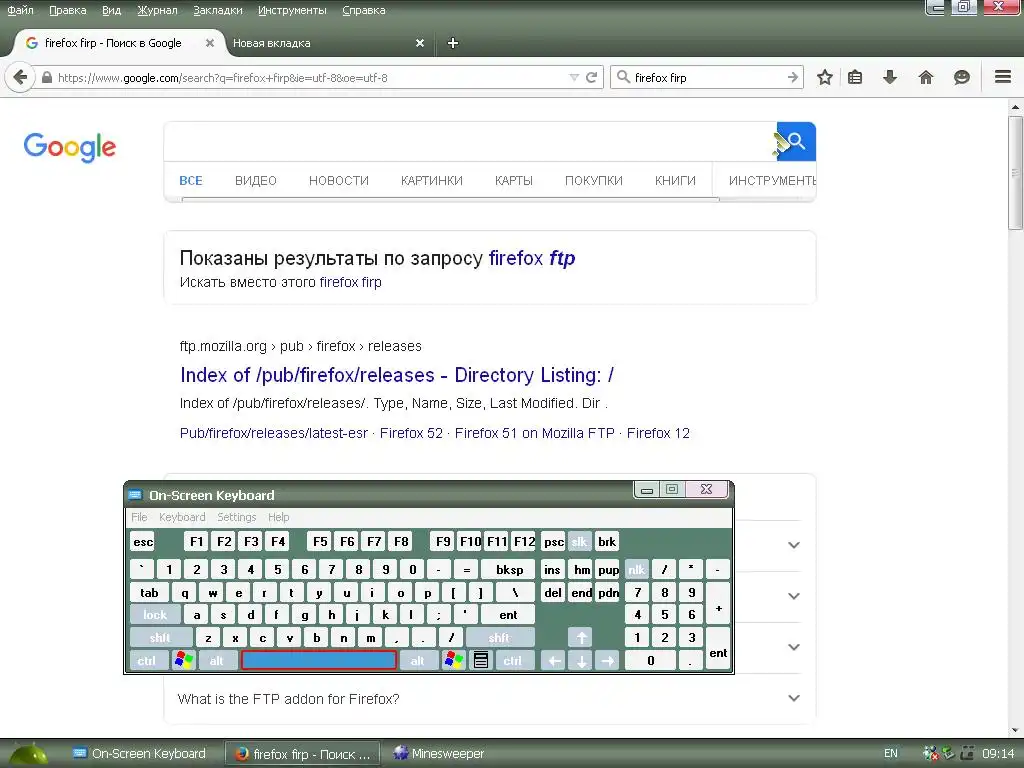This screenshot has height=768, width=1024.
Task: Toggle the left shift key on the keyboard
Action: point(161,637)
